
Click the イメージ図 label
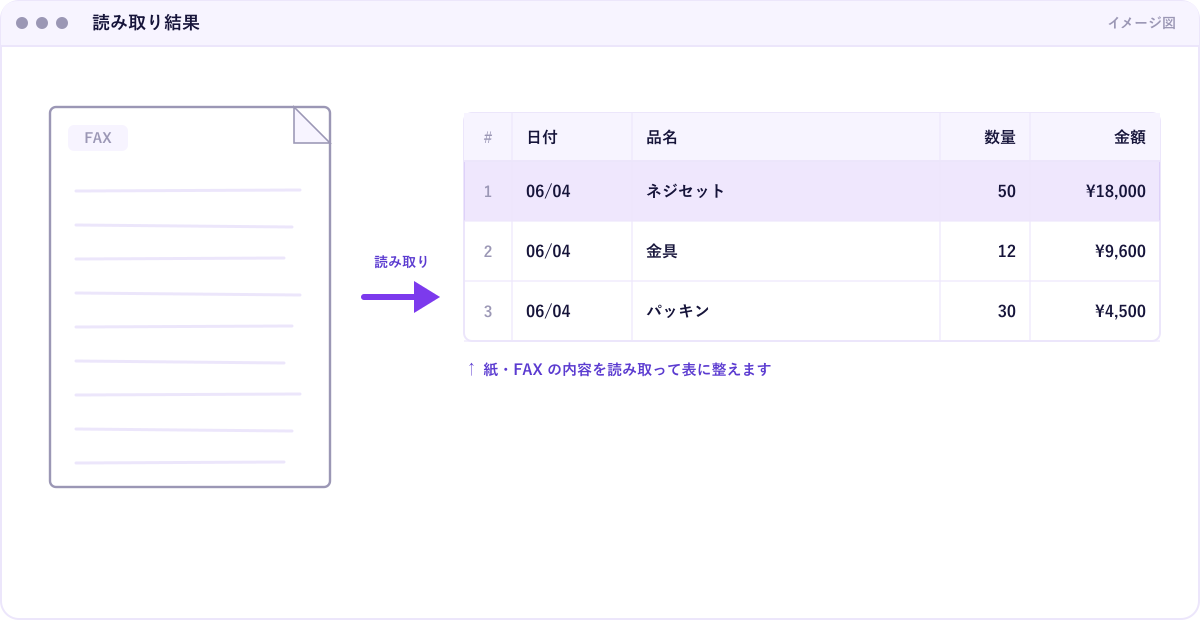click(1141, 23)
